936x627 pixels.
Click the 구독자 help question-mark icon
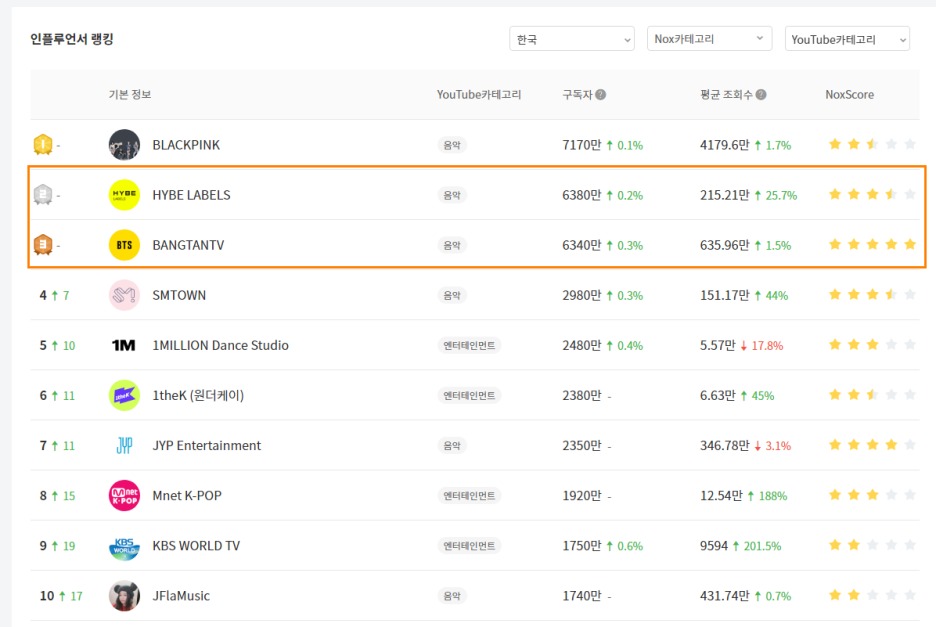point(601,94)
